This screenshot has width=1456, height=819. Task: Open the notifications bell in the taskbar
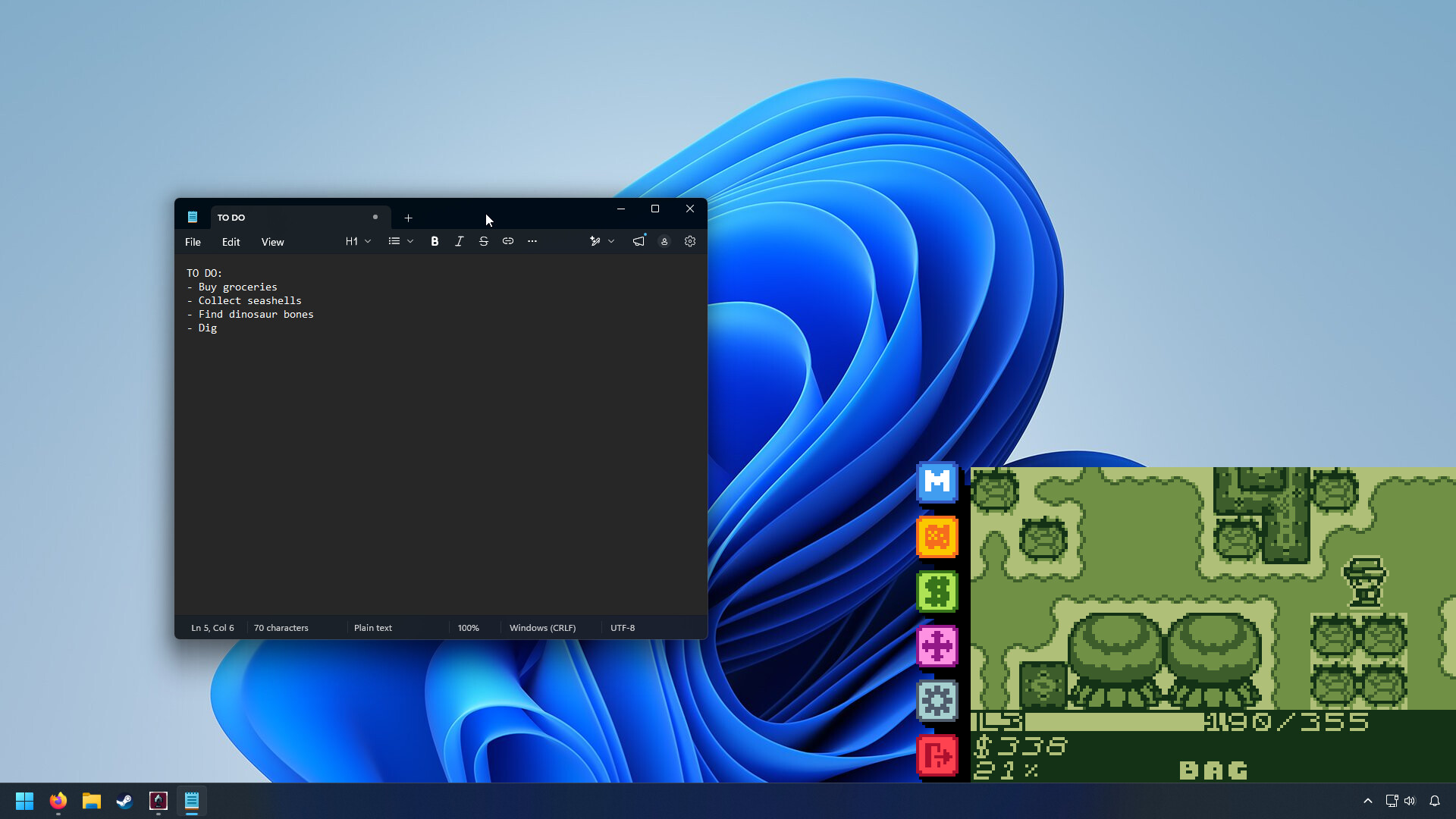(1435, 801)
